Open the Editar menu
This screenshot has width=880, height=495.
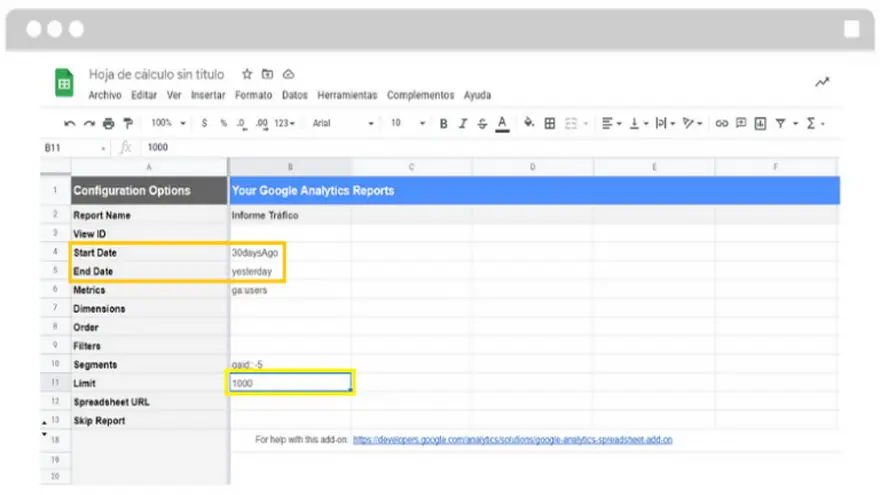pos(144,95)
